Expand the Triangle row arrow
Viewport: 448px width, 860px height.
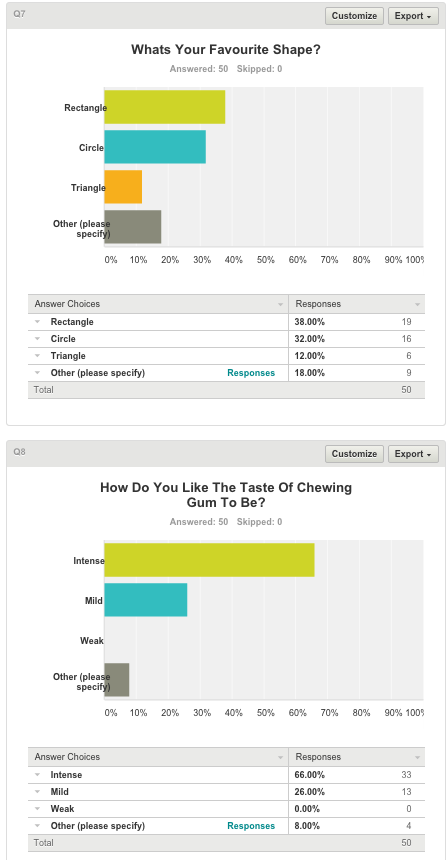tap(38, 356)
